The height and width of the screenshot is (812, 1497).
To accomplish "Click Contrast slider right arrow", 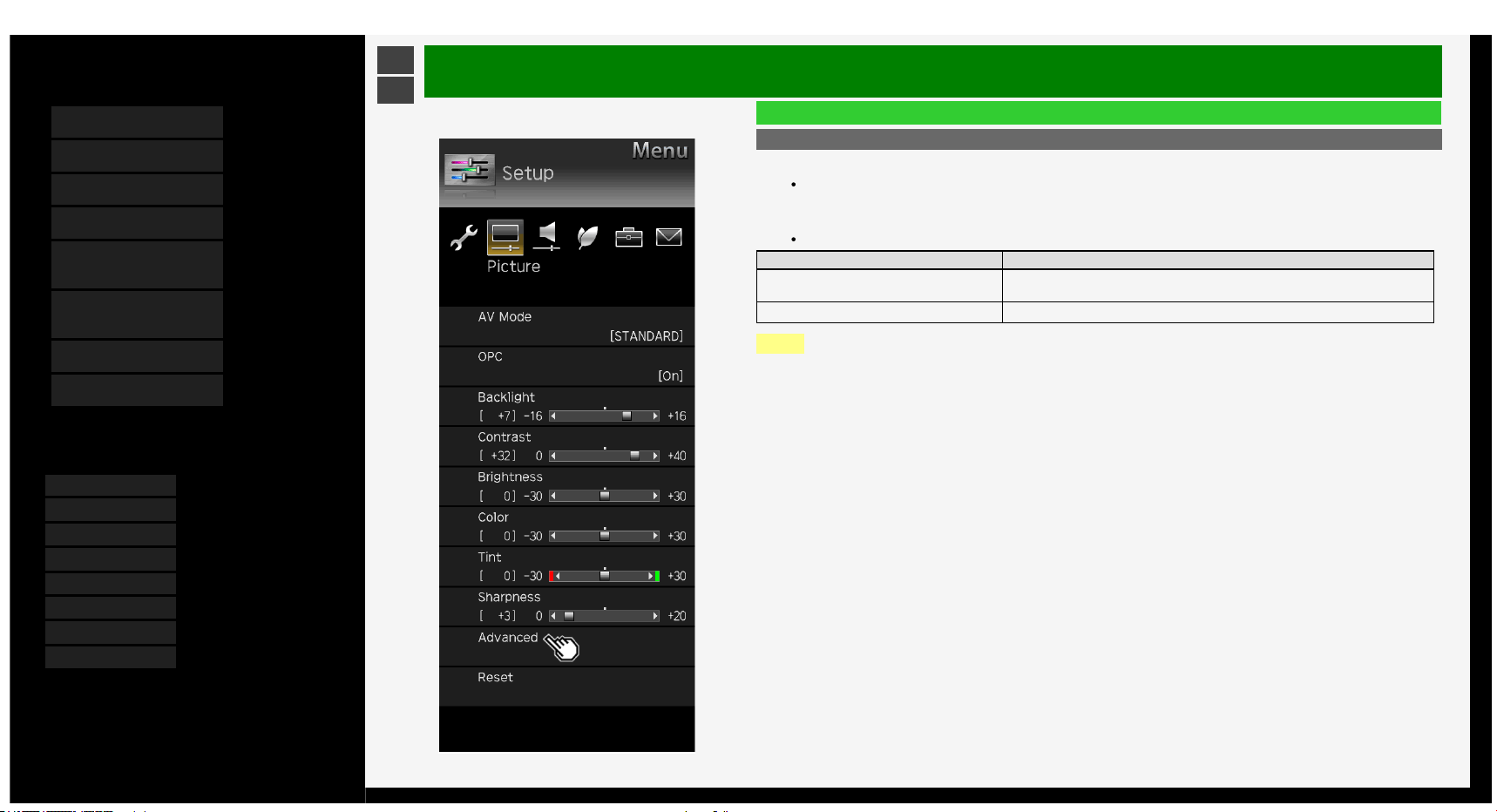I will [655, 457].
